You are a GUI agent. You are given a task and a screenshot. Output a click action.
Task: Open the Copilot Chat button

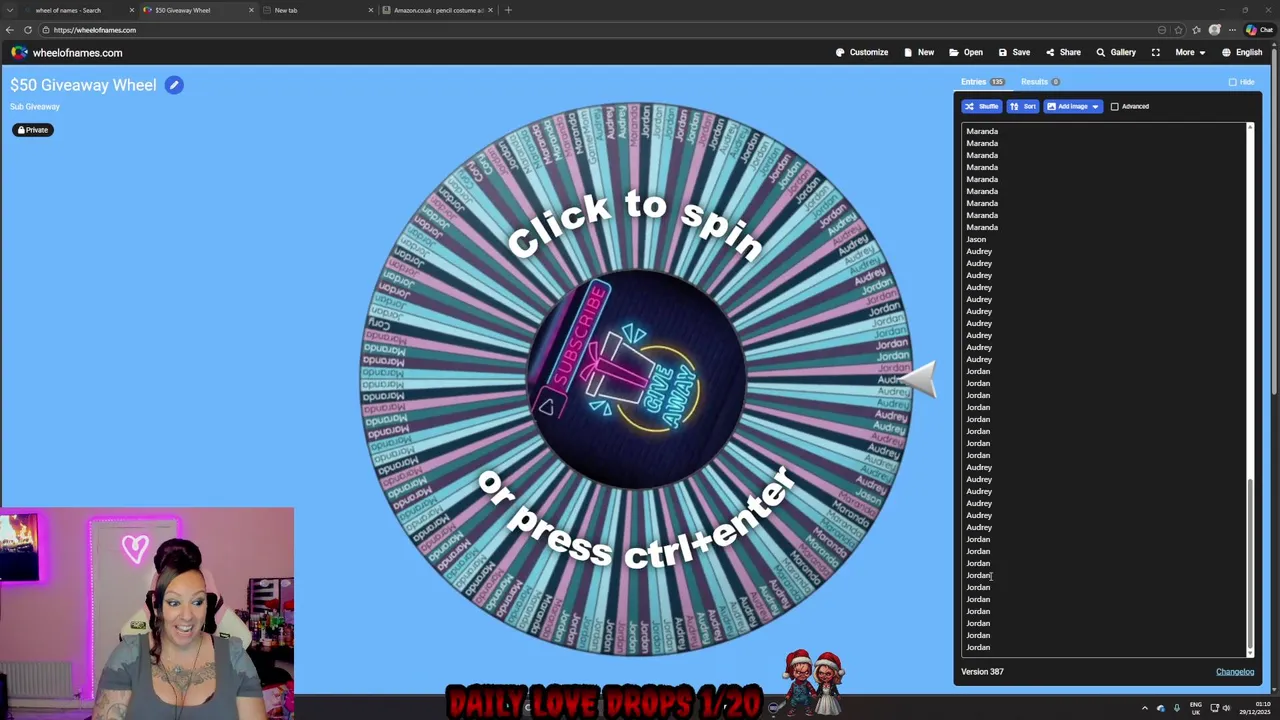click(1259, 30)
